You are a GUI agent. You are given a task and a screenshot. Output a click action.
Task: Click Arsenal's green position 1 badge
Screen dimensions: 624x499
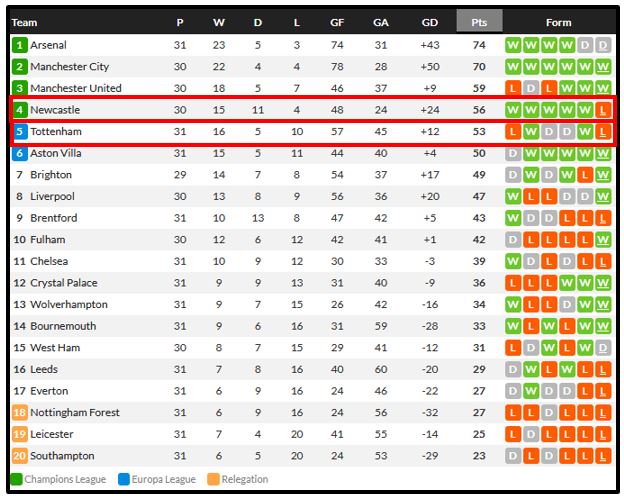point(19,45)
